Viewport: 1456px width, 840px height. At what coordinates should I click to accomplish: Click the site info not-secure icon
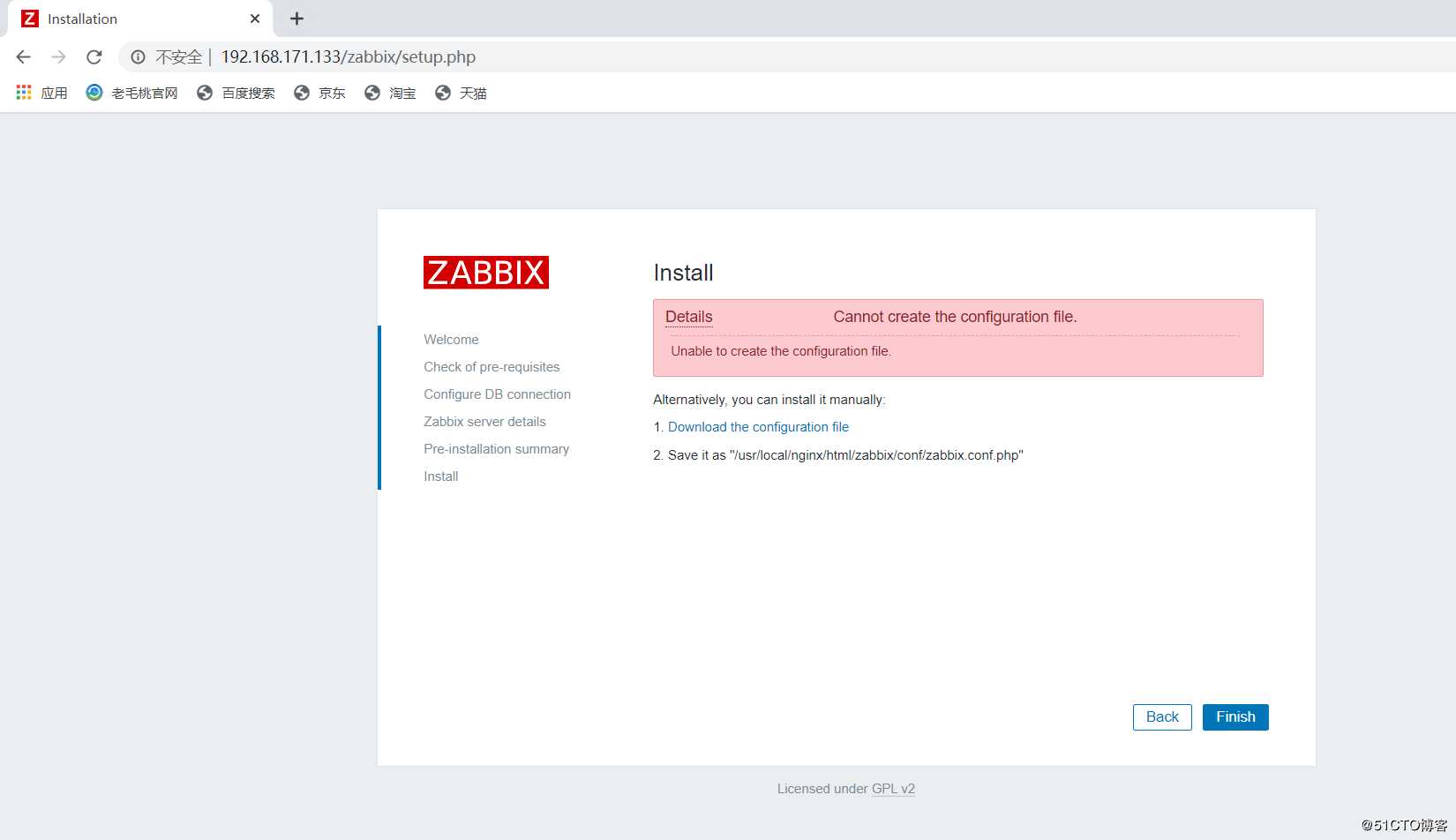pyautogui.click(x=138, y=56)
